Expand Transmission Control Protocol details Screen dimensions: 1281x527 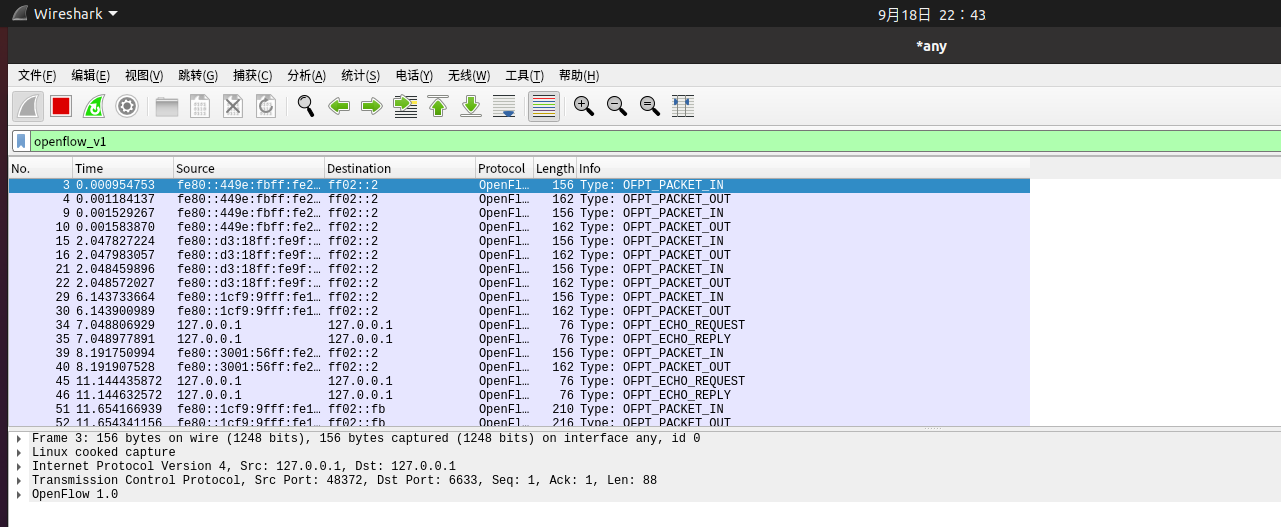pyautogui.click(x=20, y=480)
